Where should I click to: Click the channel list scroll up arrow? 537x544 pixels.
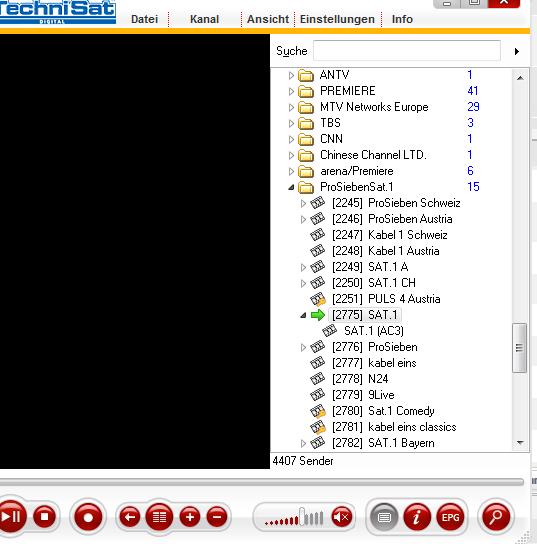coord(520,78)
